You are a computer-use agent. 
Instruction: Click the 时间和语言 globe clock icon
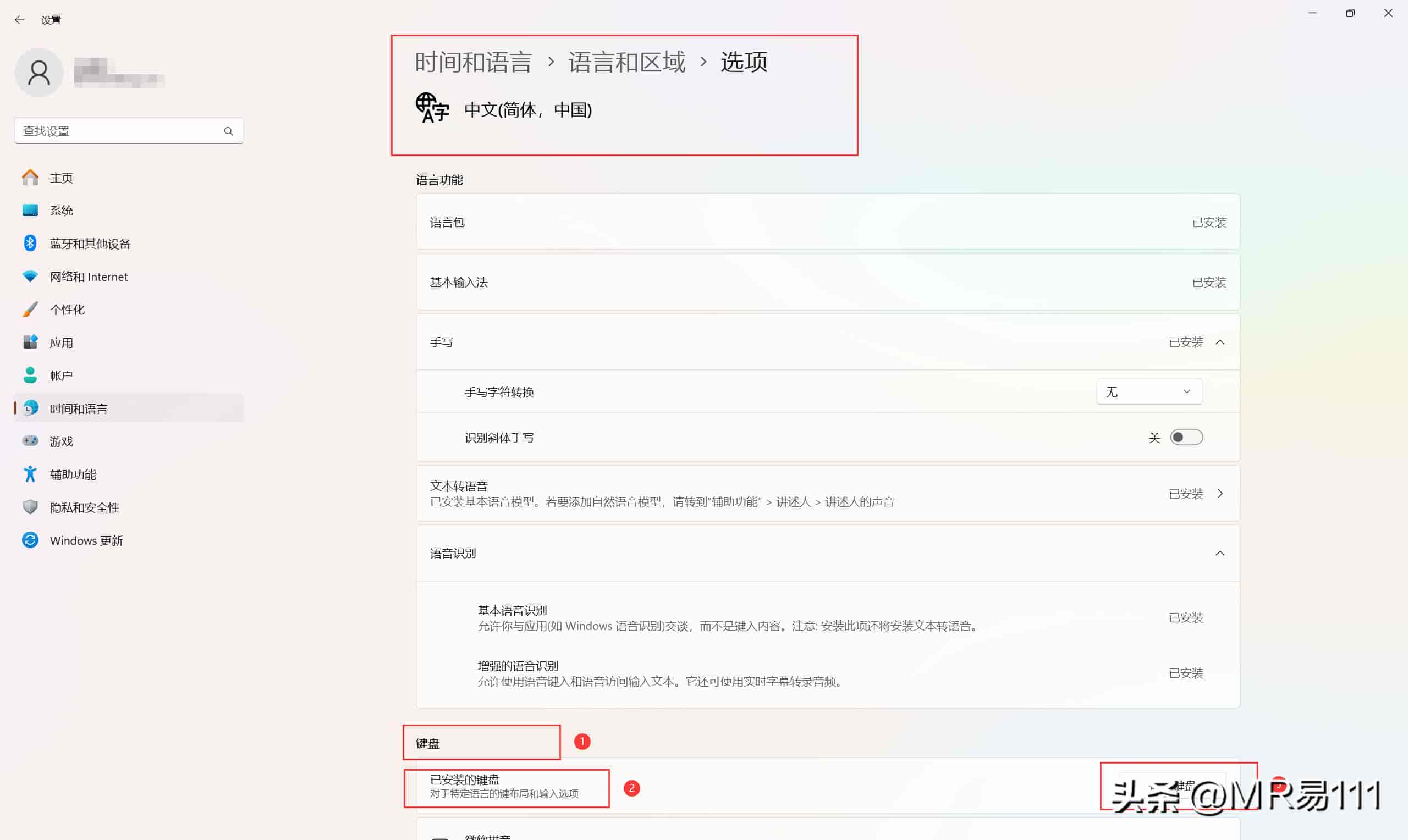(x=30, y=407)
